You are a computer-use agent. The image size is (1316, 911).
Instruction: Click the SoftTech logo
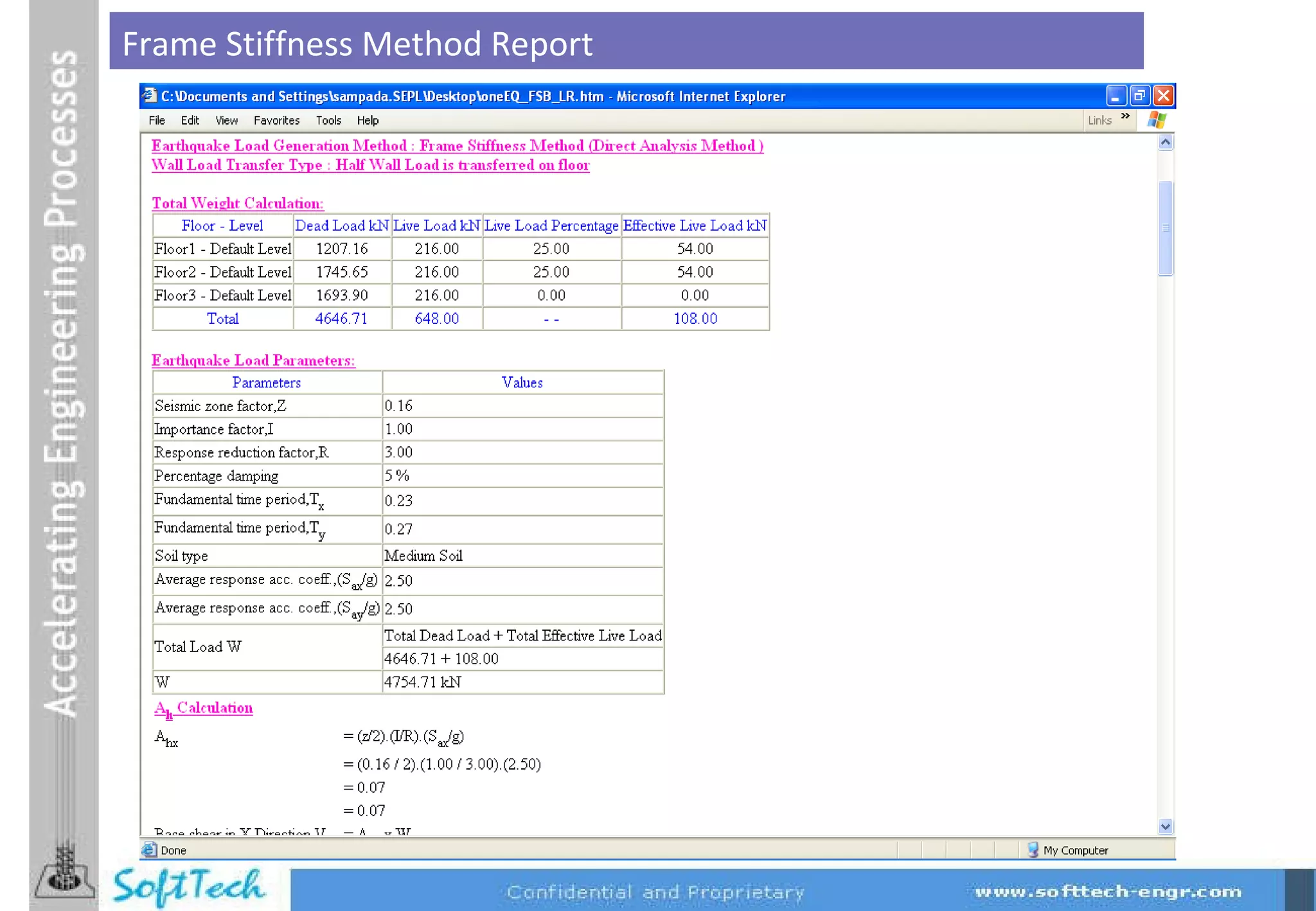click(x=188, y=887)
